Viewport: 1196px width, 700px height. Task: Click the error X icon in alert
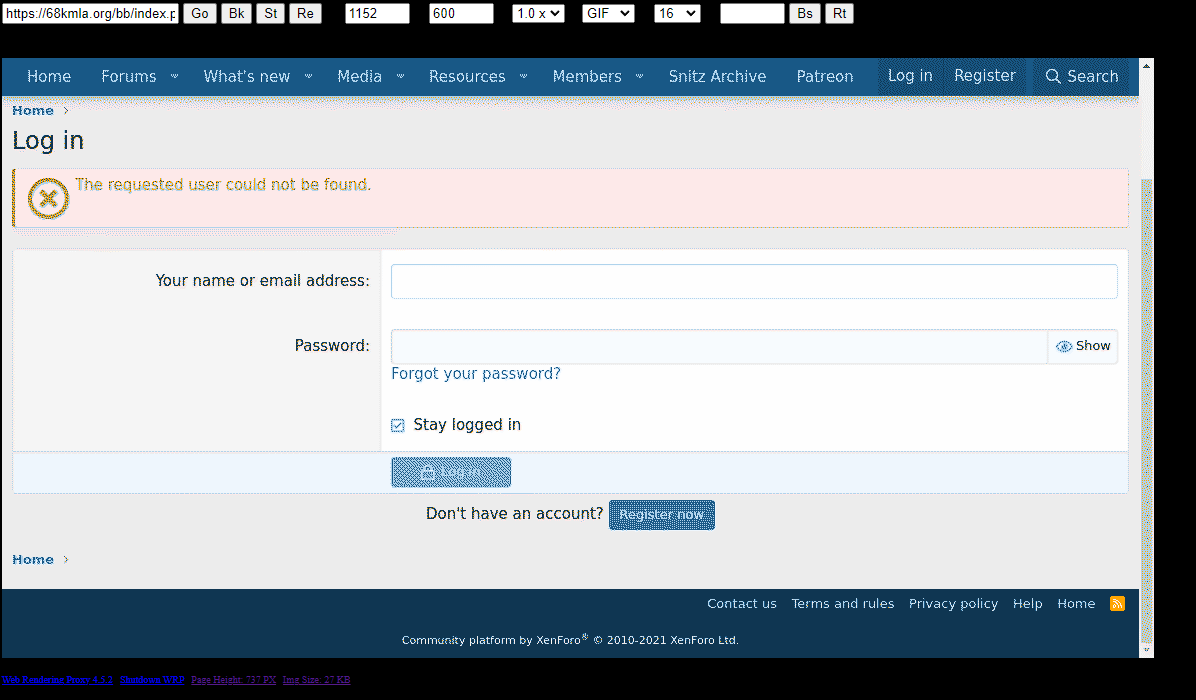(x=48, y=198)
